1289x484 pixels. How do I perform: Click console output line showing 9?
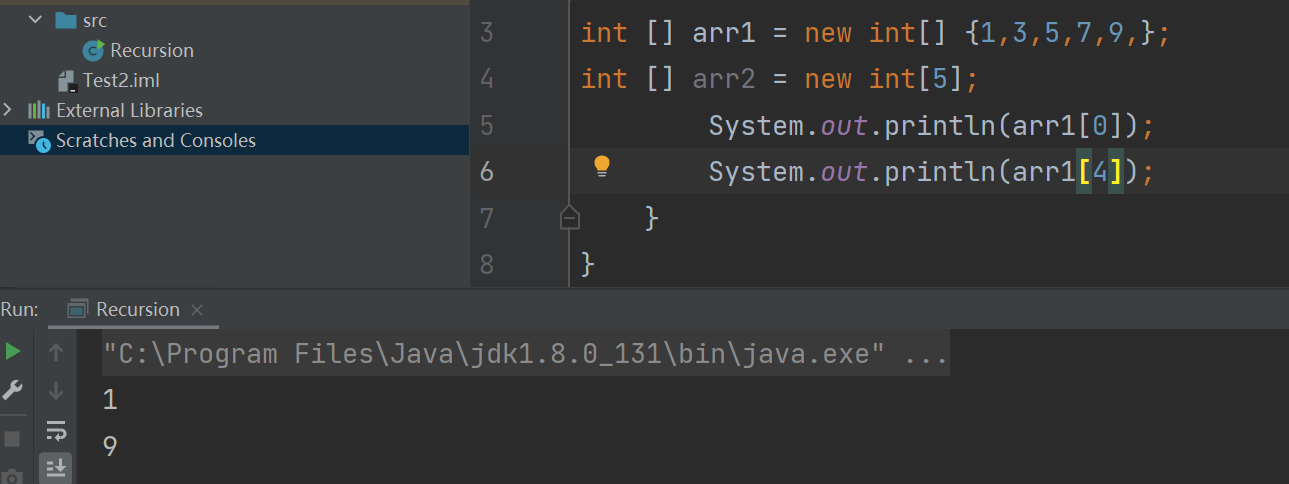click(x=110, y=446)
